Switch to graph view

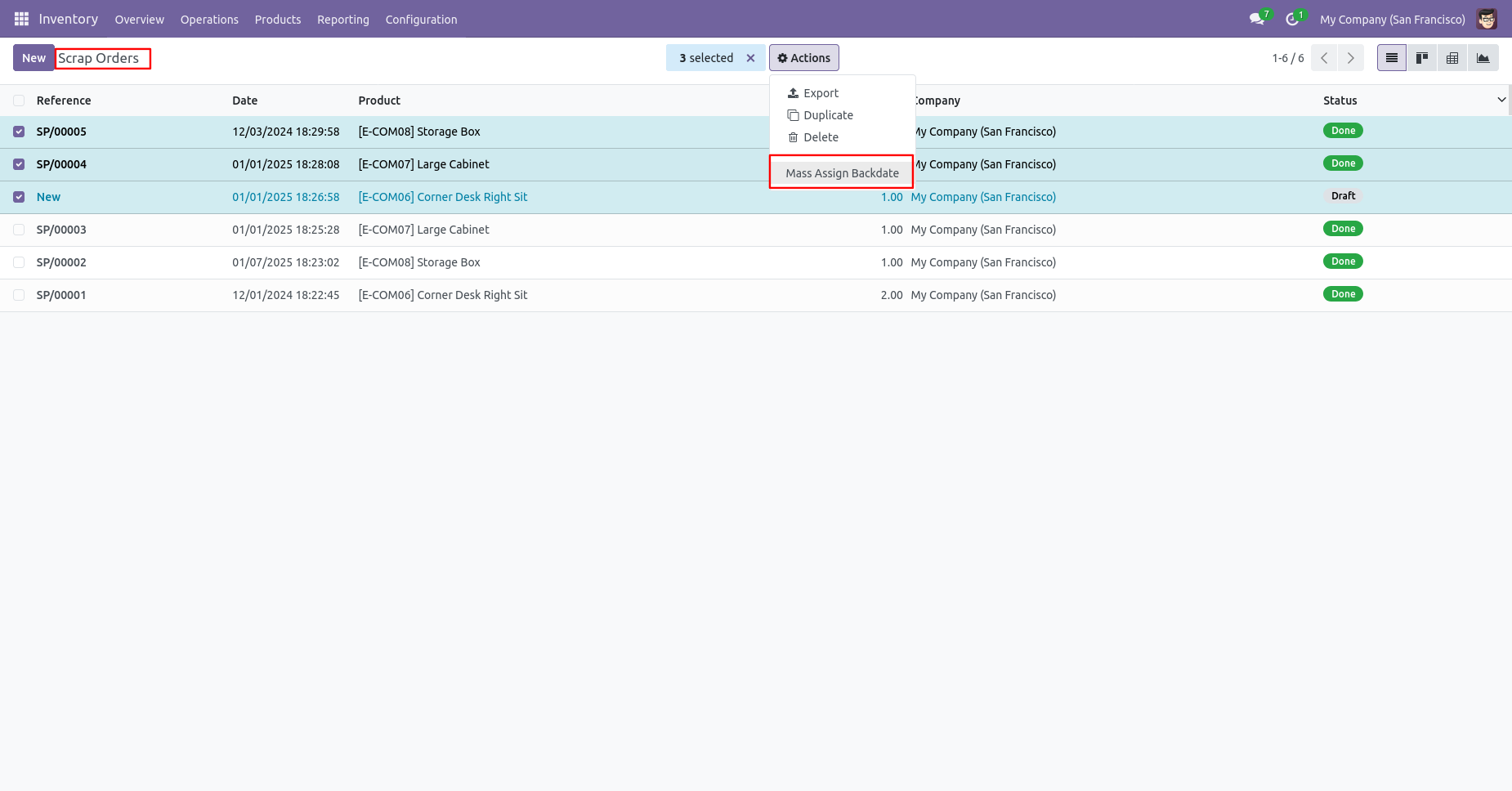click(x=1483, y=58)
